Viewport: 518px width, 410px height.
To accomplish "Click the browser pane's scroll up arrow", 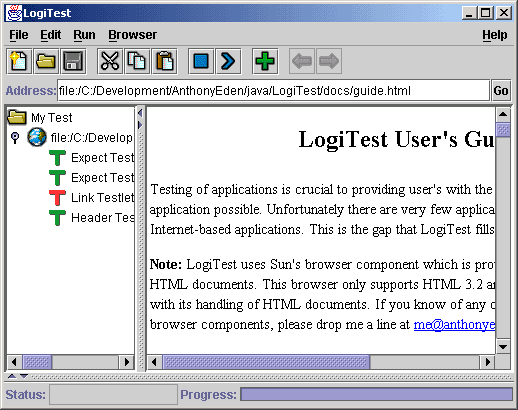I will pos(503,115).
